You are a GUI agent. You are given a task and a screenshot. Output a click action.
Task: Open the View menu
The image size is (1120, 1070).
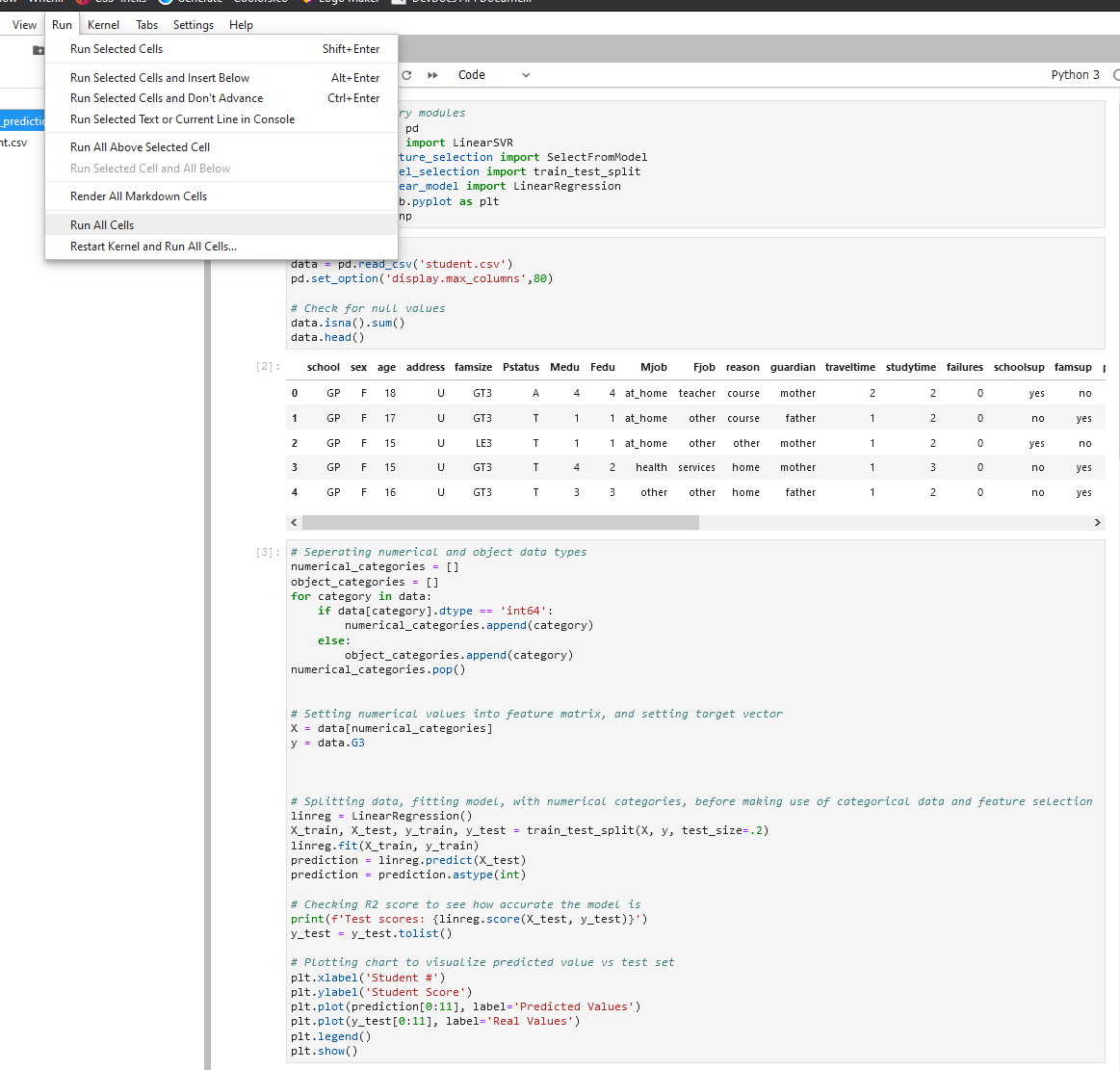(x=24, y=25)
